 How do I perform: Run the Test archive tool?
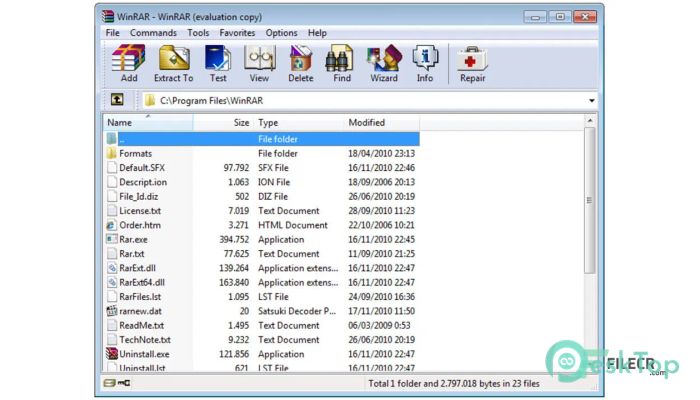(218, 63)
